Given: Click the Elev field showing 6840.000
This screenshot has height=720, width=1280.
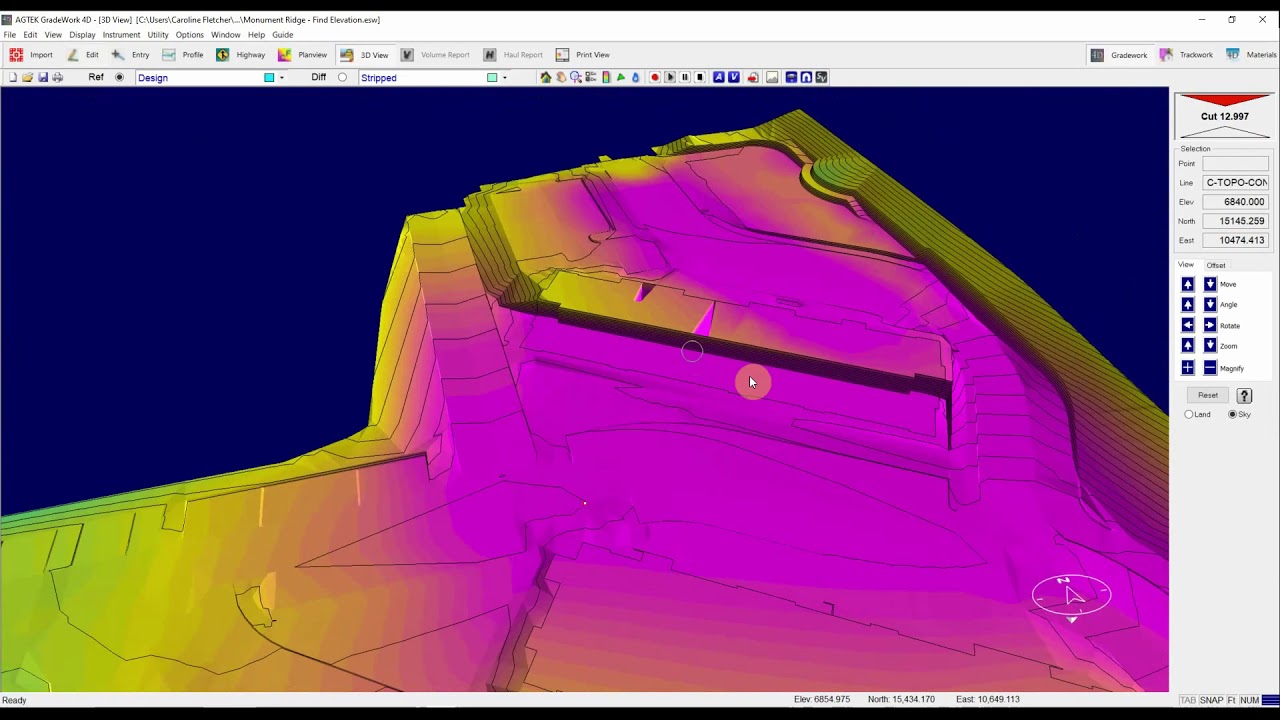Looking at the screenshot, I should (1235, 202).
